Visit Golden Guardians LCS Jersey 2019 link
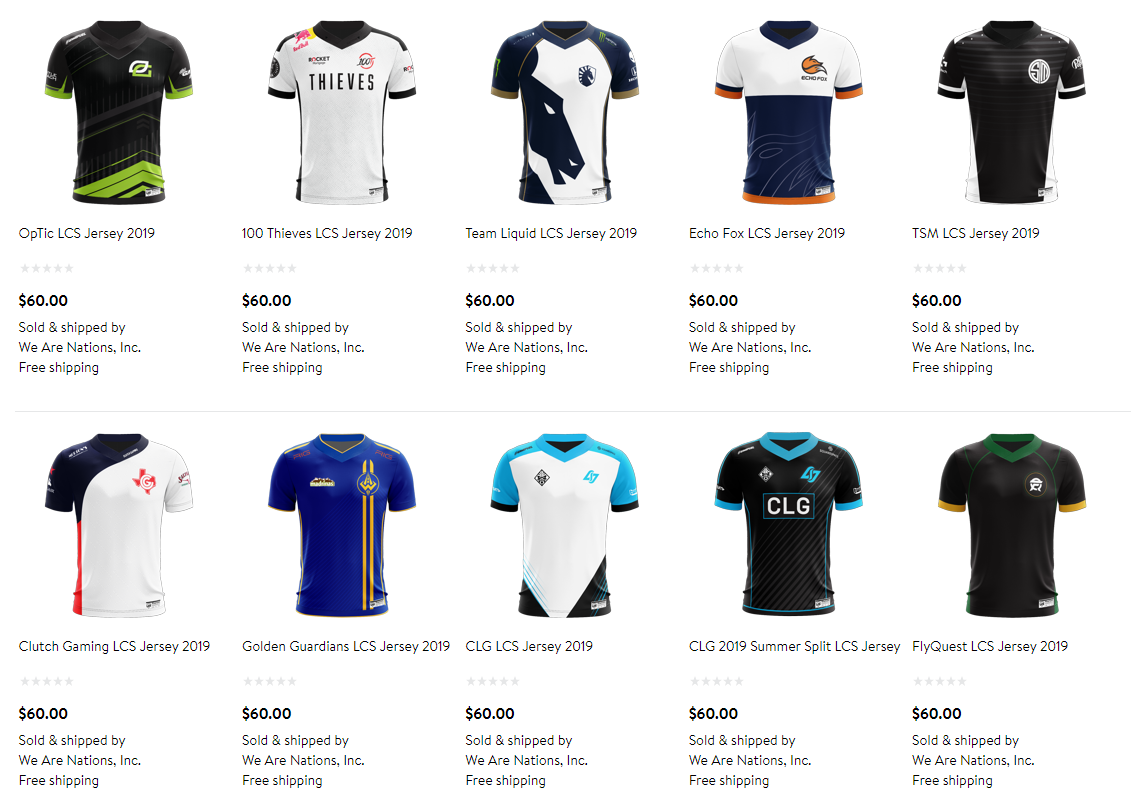Screen dimensions: 1142x806 pyautogui.click(x=346, y=646)
